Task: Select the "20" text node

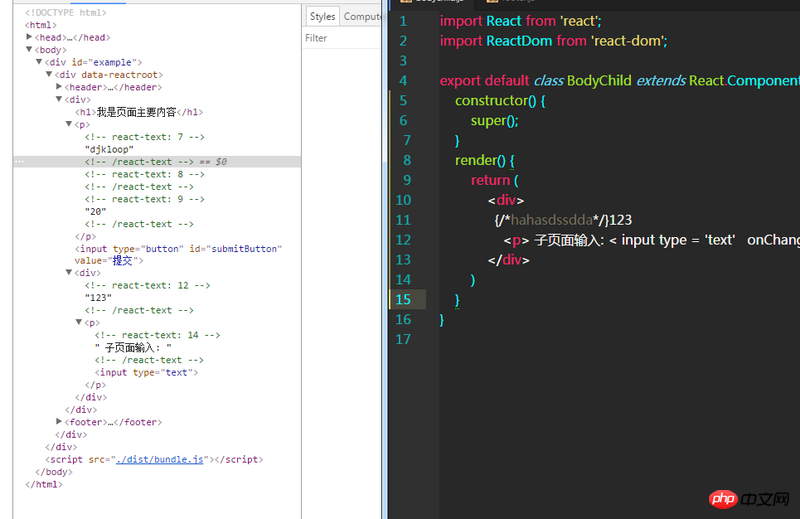Action: [x=95, y=212]
